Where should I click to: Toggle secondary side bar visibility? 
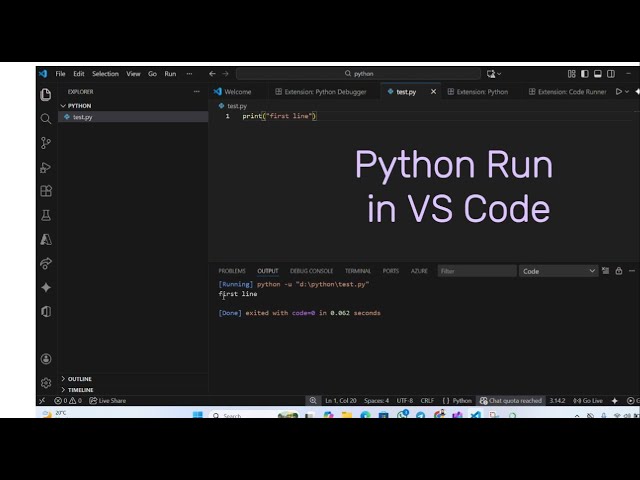coord(611,74)
